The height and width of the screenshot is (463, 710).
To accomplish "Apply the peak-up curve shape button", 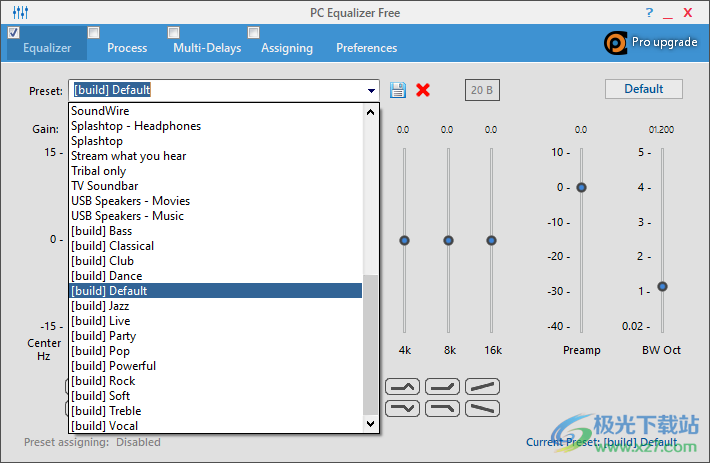I will pyautogui.click(x=402, y=387).
